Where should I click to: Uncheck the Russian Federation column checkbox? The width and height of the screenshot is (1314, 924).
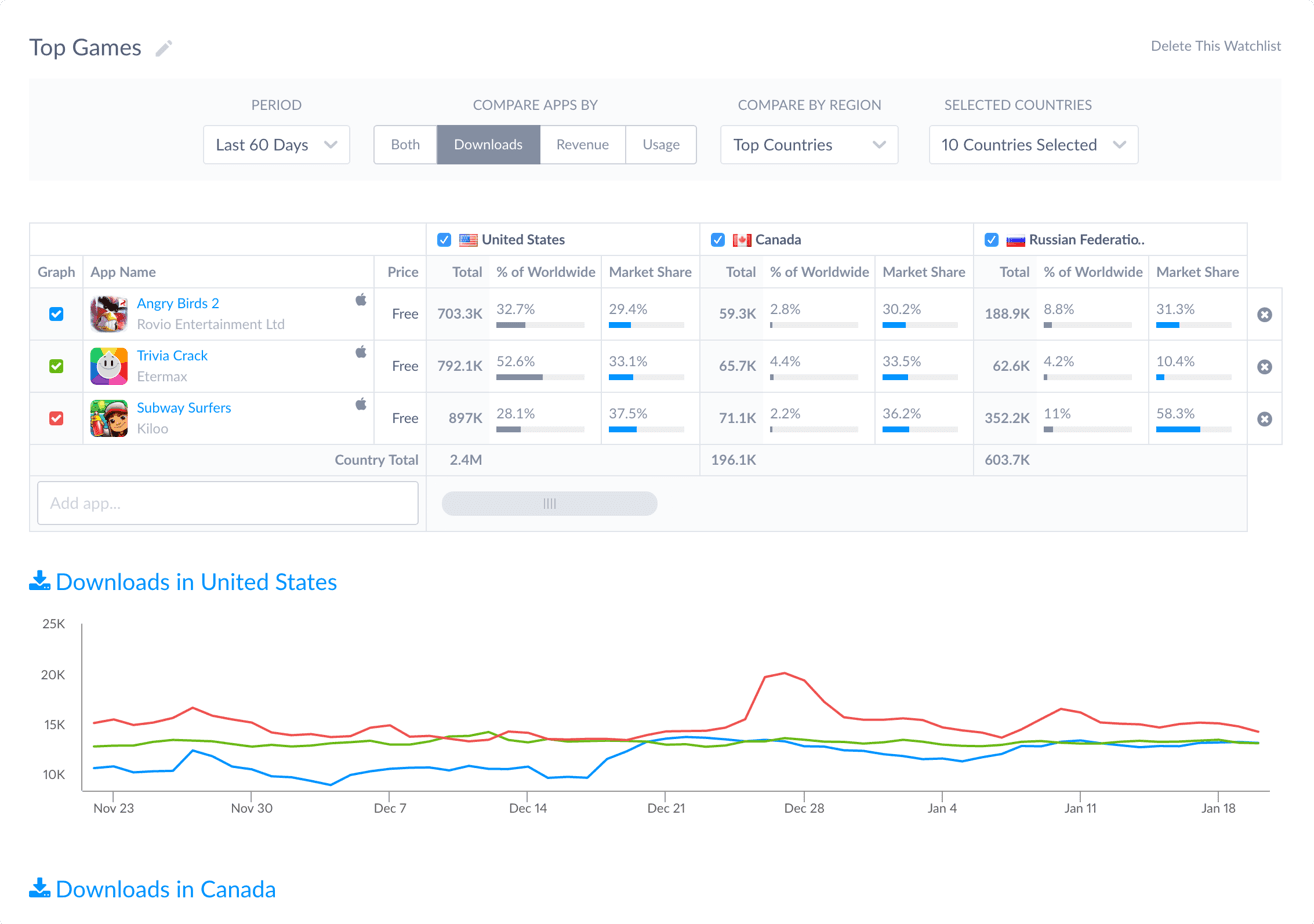point(992,240)
